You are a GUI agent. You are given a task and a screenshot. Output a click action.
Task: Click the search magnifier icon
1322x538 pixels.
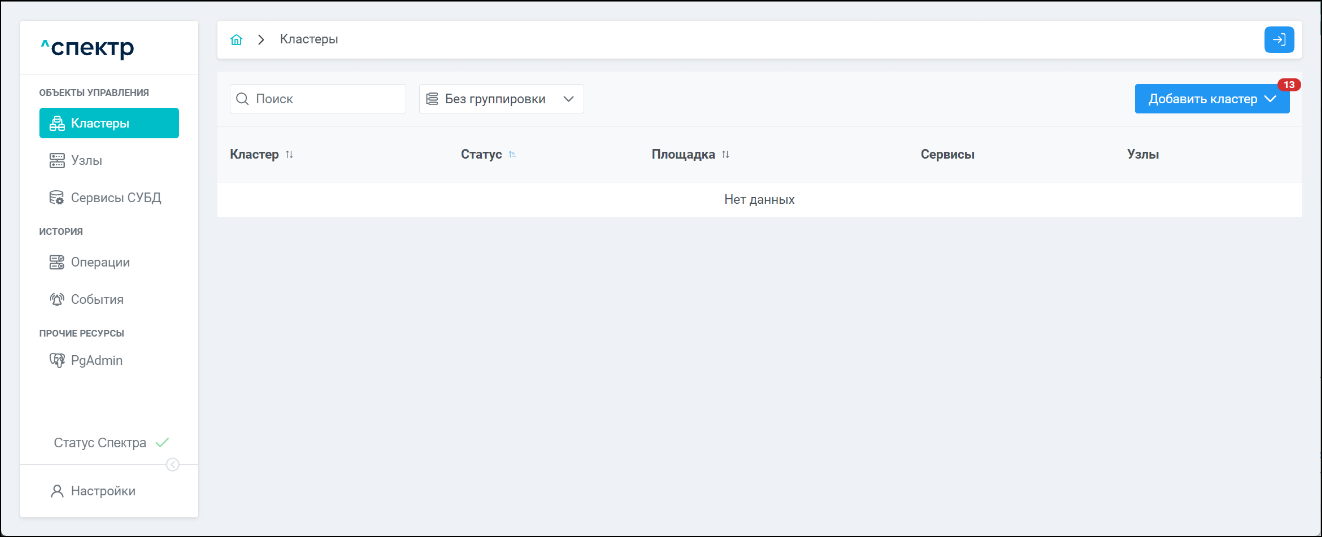point(242,99)
